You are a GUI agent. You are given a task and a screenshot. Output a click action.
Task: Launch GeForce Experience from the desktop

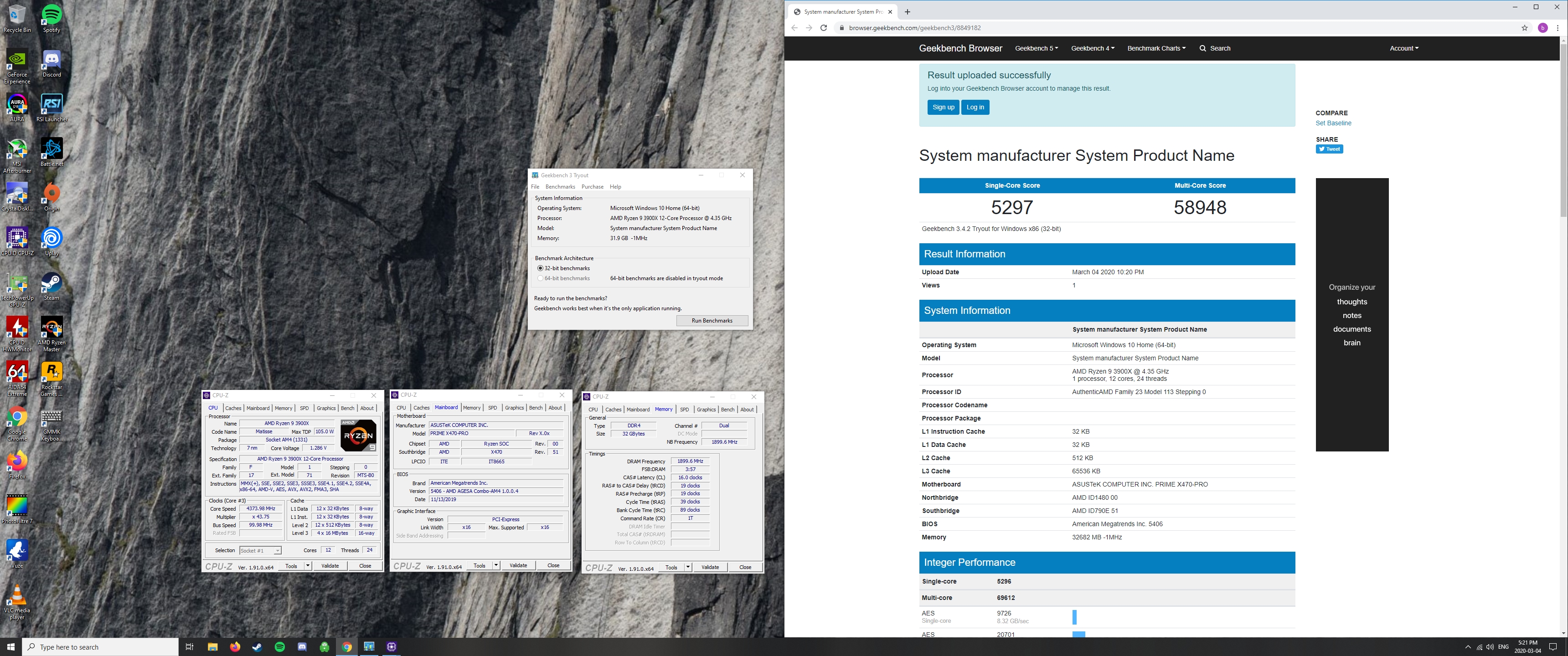point(17,67)
